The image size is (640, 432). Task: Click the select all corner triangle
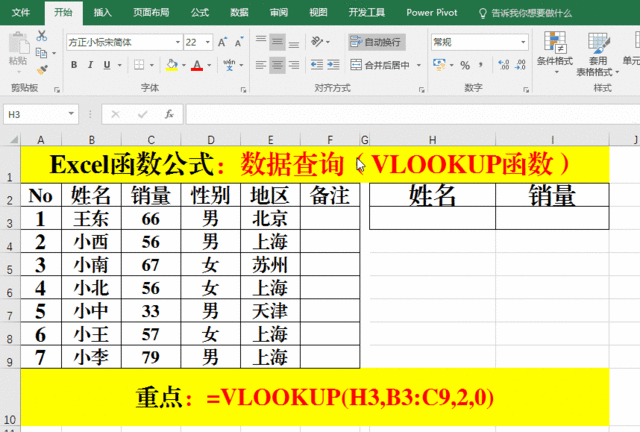pyautogui.click(x=13, y=140)
